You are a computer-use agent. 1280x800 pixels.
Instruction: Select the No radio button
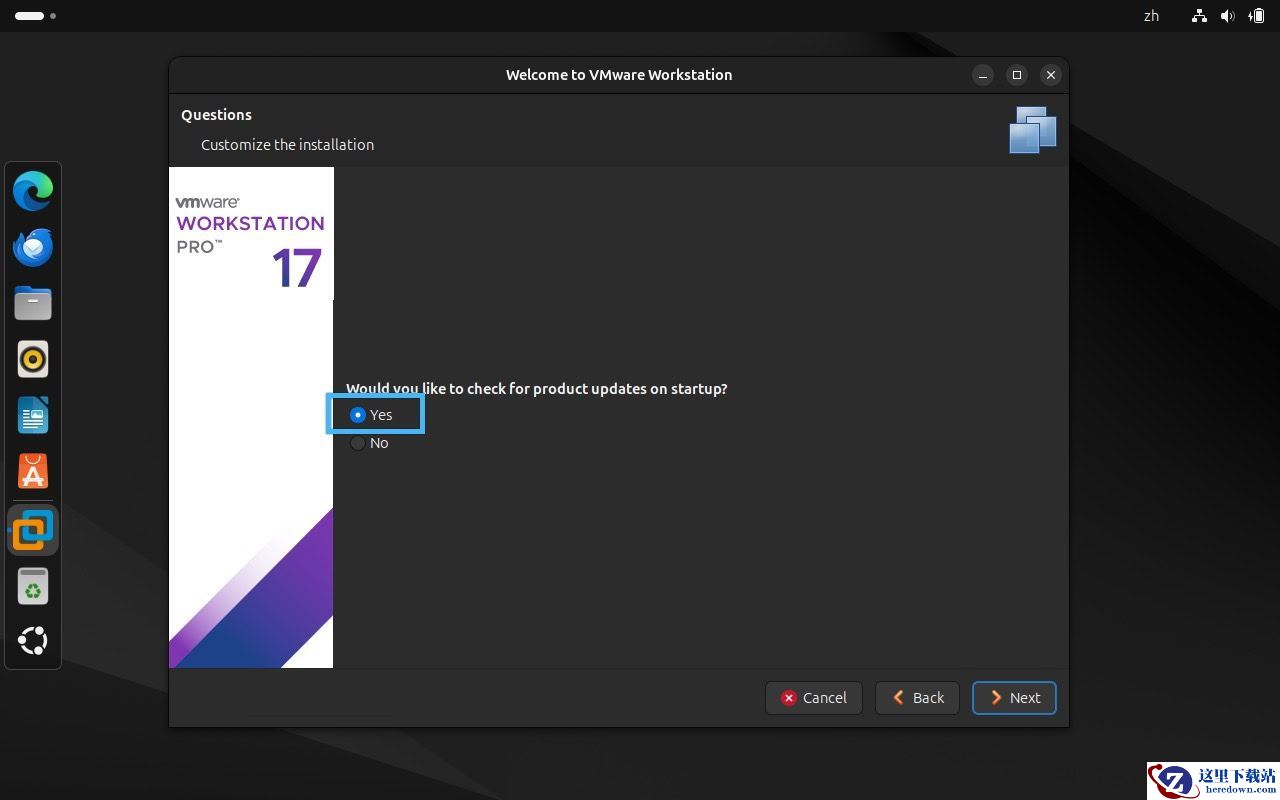358,443
